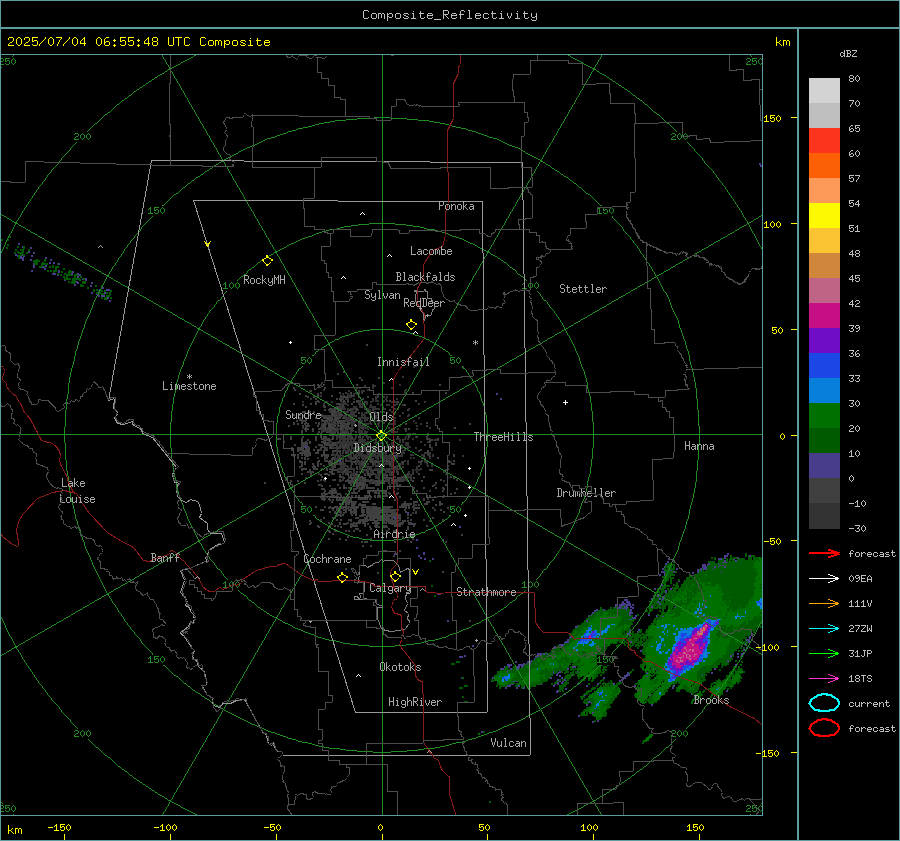Click the Didsbury map label
This screenshot has width=900, height=841.
tap(377, 448)
